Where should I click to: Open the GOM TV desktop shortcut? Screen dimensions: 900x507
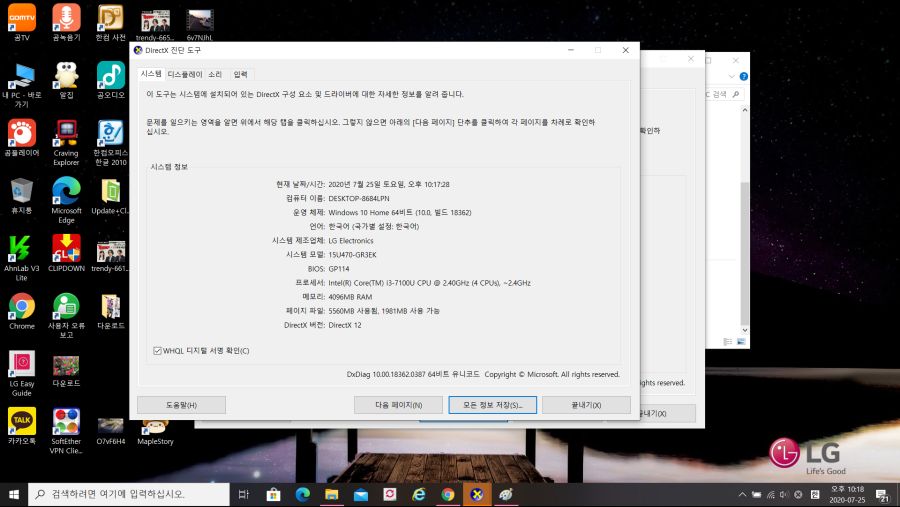click(22, 22)
